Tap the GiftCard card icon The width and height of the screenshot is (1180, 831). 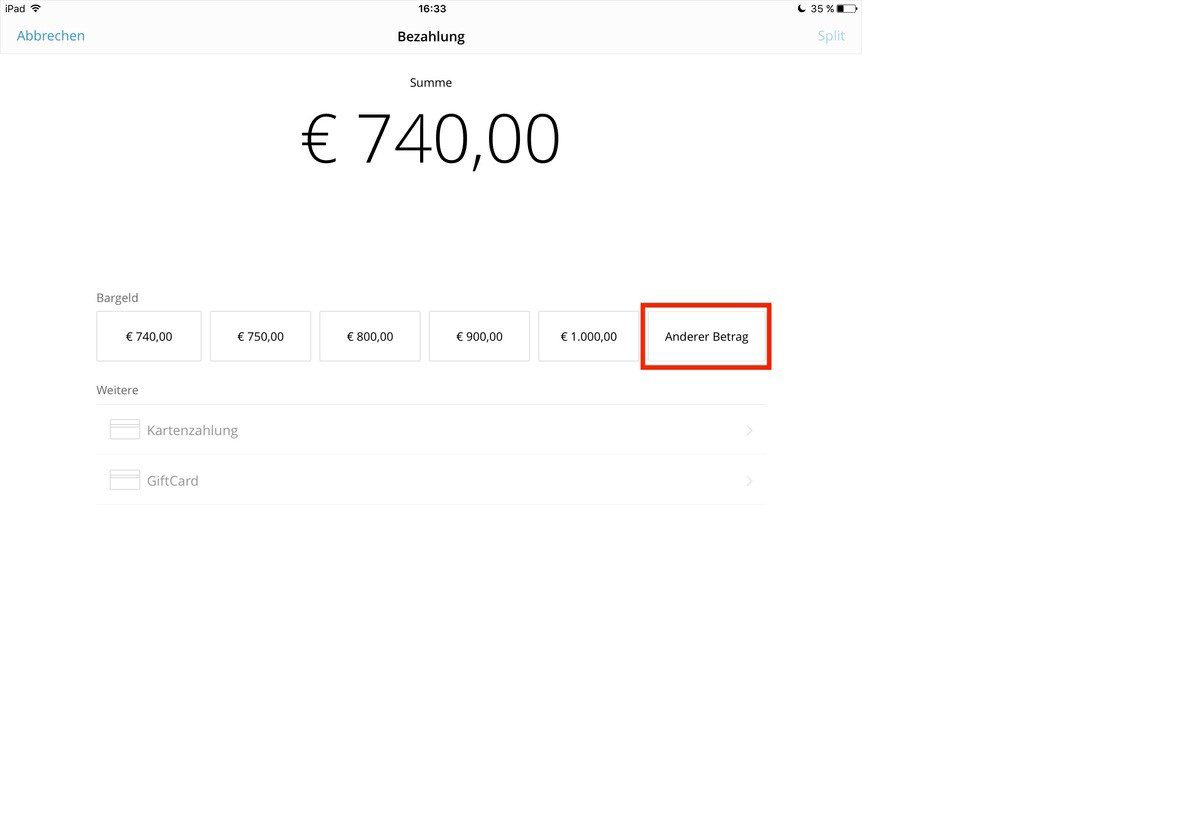coord(125,480)
